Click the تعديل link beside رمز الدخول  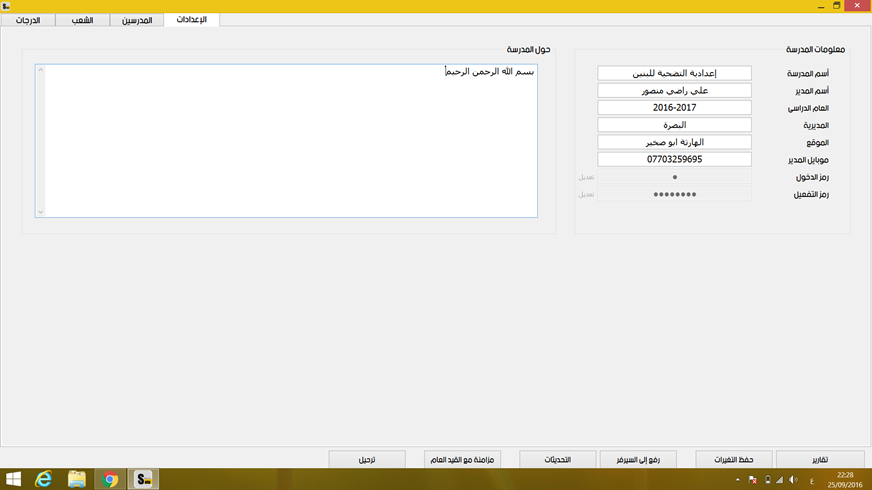587,177
